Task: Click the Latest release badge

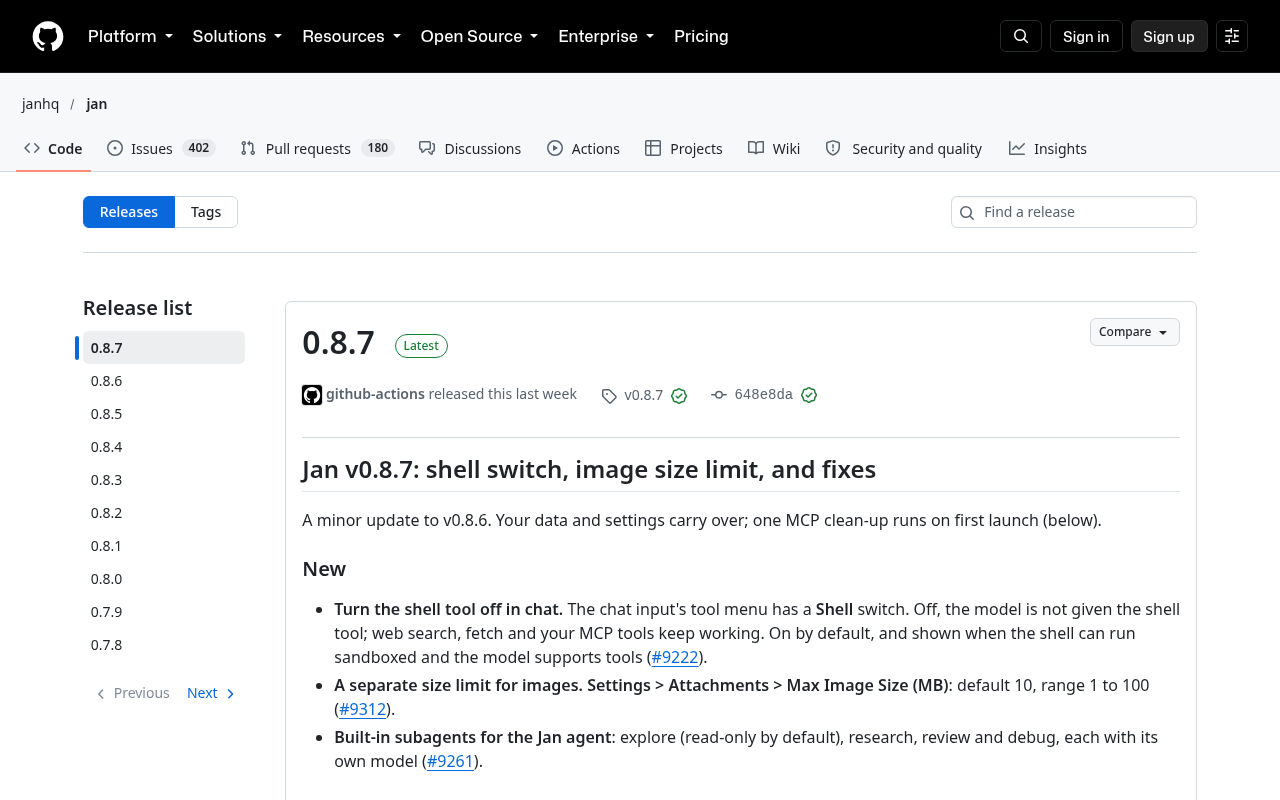Action: coord(421,345)
